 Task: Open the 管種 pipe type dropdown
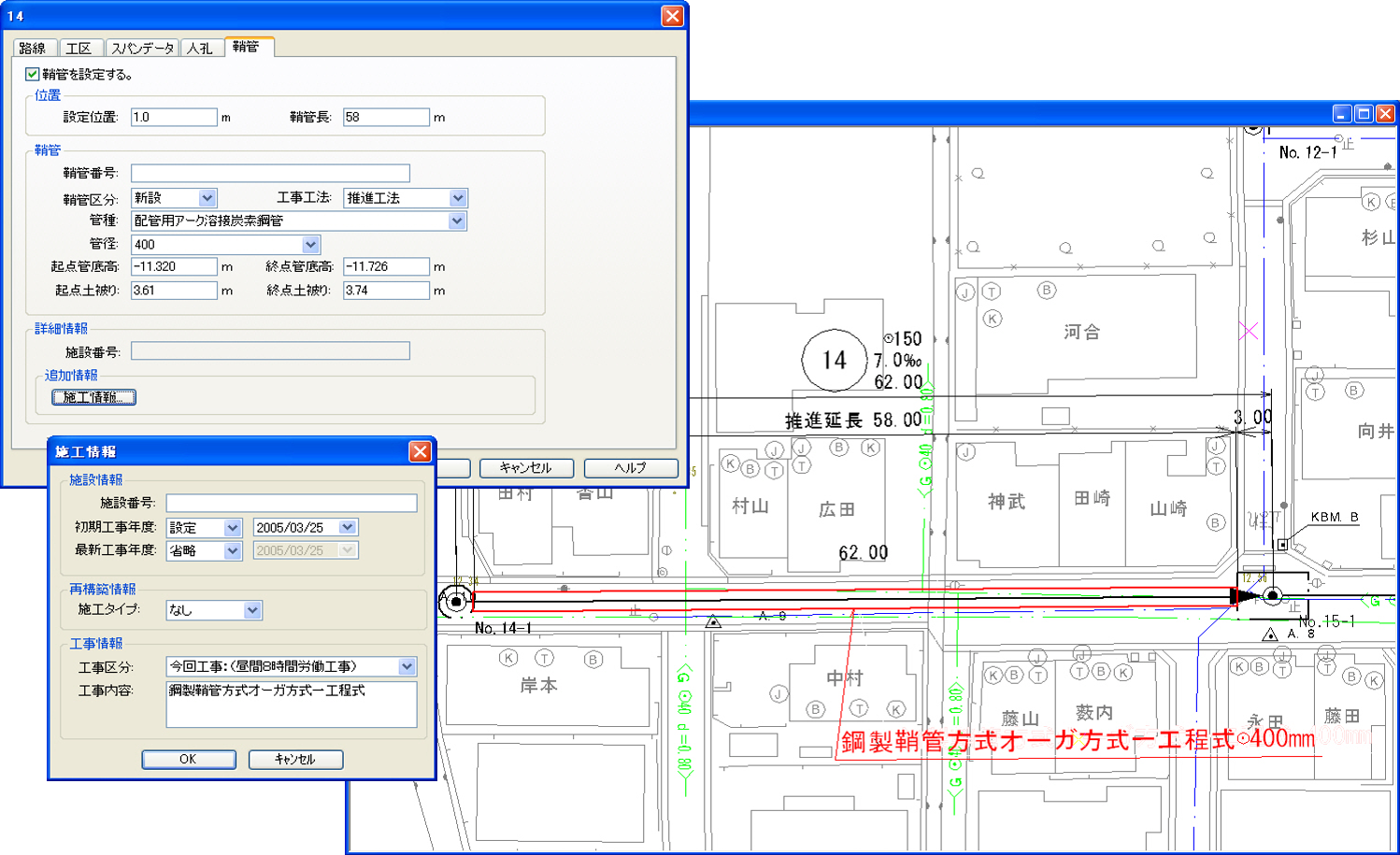[x=456, y=221]
